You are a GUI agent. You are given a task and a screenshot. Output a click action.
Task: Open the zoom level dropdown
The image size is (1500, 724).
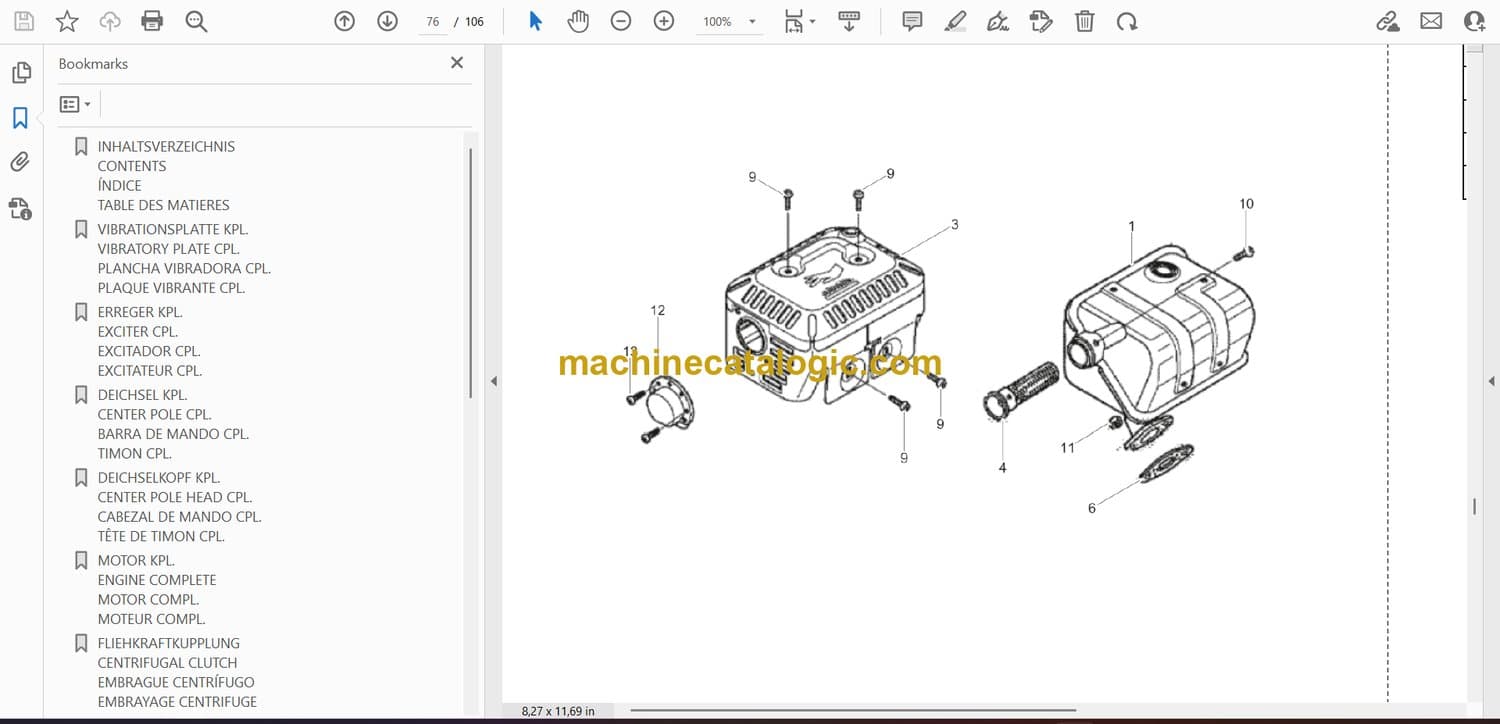[x=752, y=22]
